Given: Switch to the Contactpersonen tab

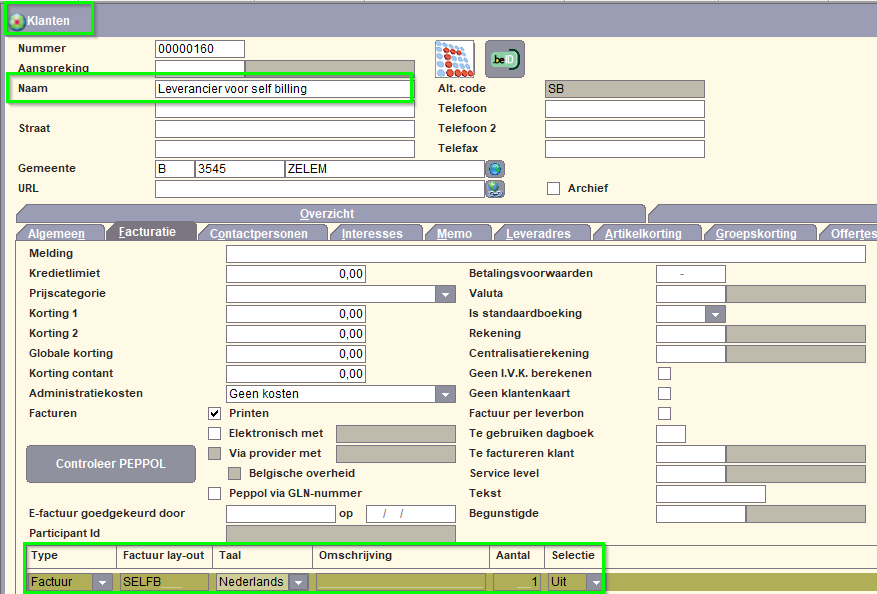Looking at the screenshot, I should [266, 233].
